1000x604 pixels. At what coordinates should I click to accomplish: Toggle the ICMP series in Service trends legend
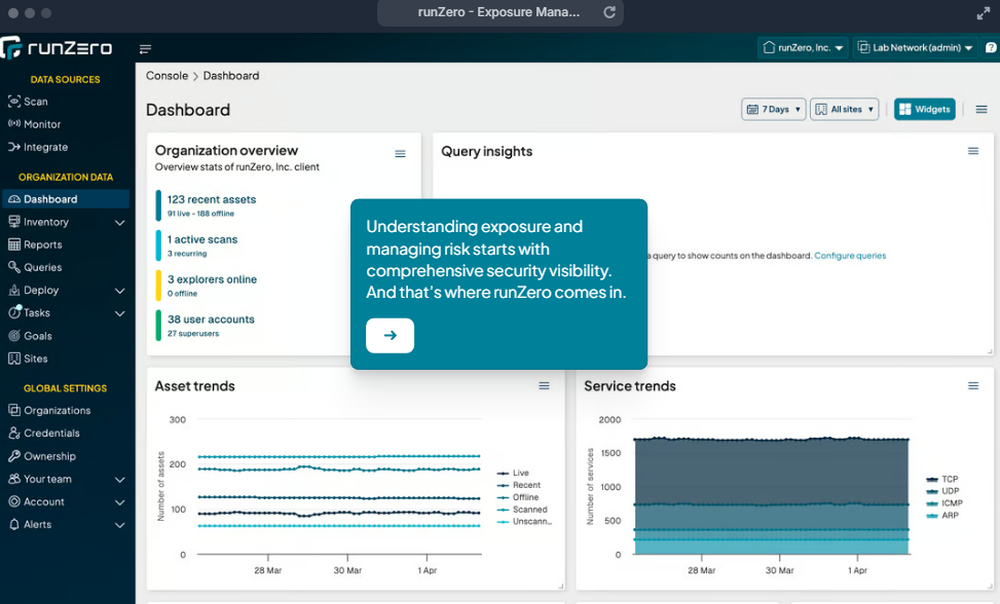(x=945, y=503)
